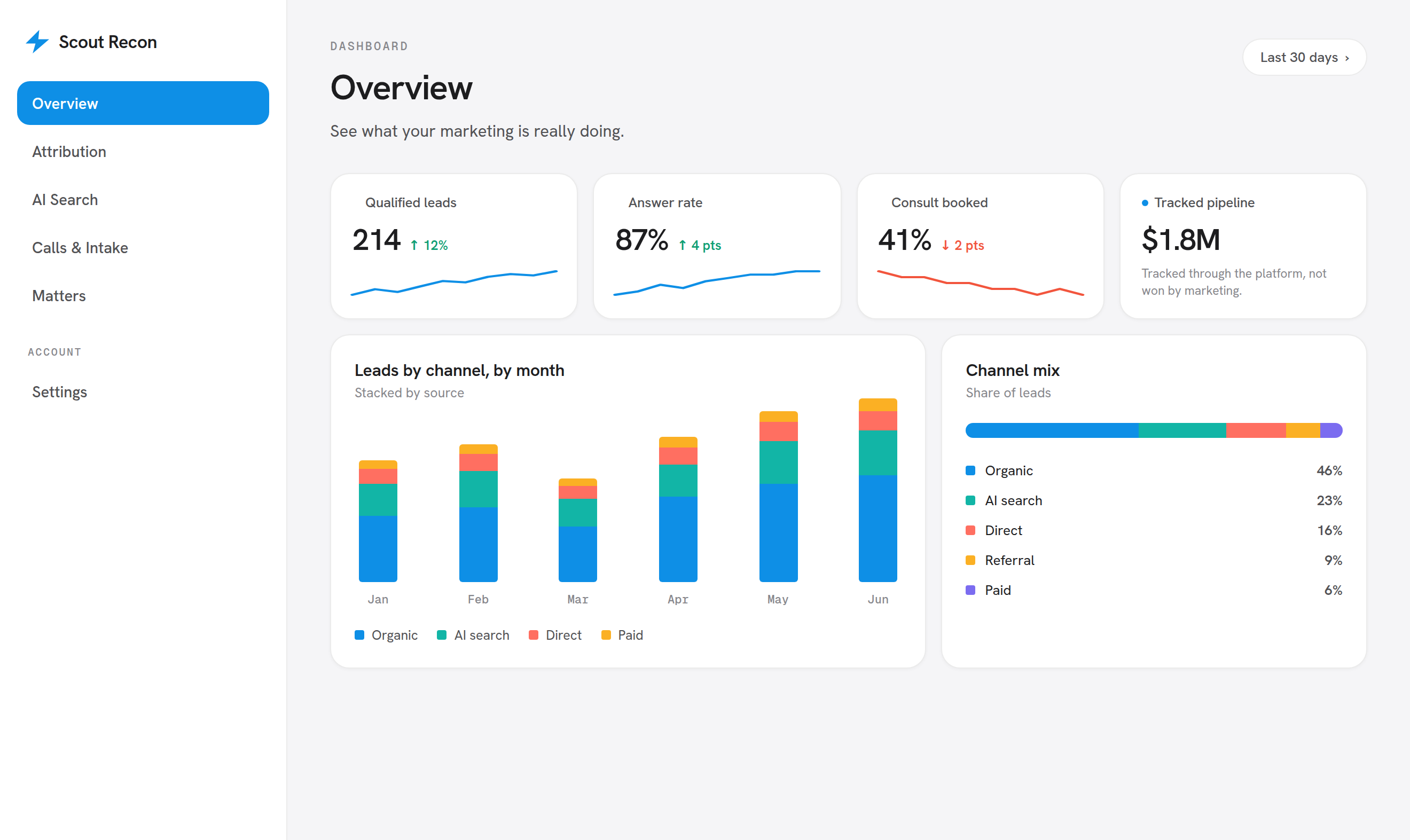Open the Overview sidebar item
Image resolution: width=1410 pixels, height=840 pixels.
pyautogui.click(x=143, y=103)
